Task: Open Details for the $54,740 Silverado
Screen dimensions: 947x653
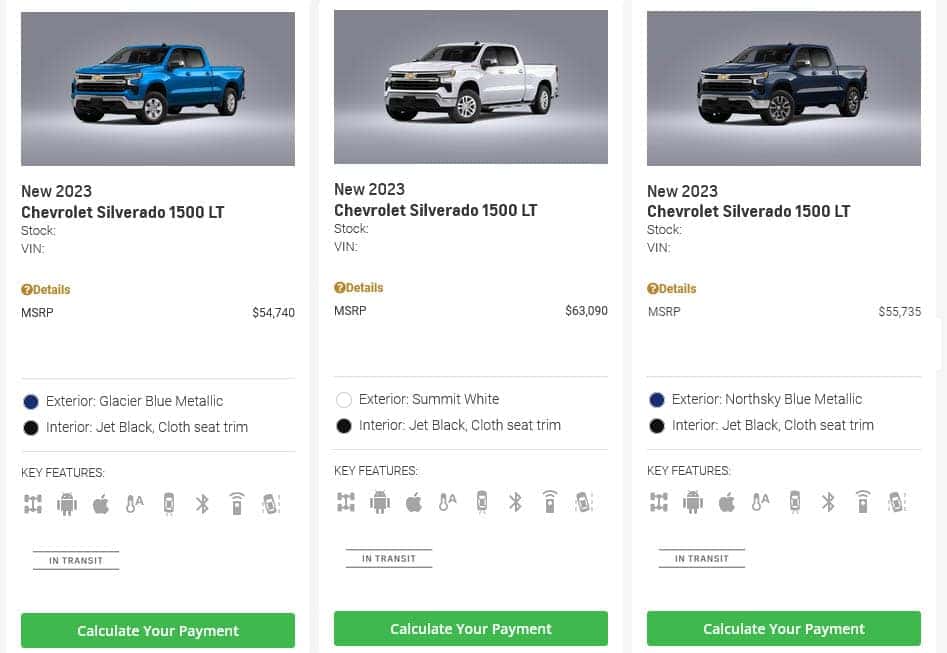Action: point(46,290)
